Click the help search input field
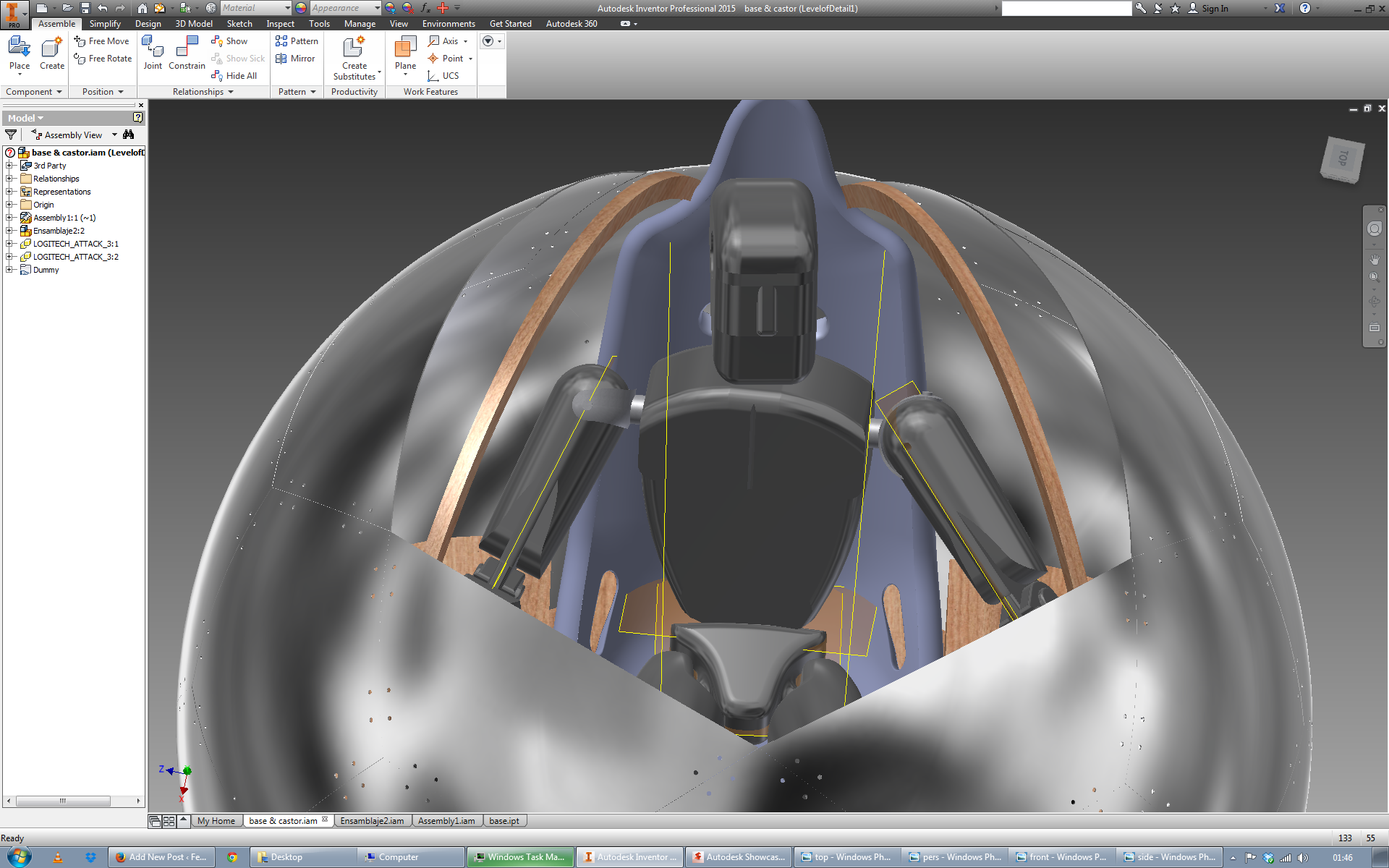The height and width of the screenshot is (868, 1389). point(1066,8)
